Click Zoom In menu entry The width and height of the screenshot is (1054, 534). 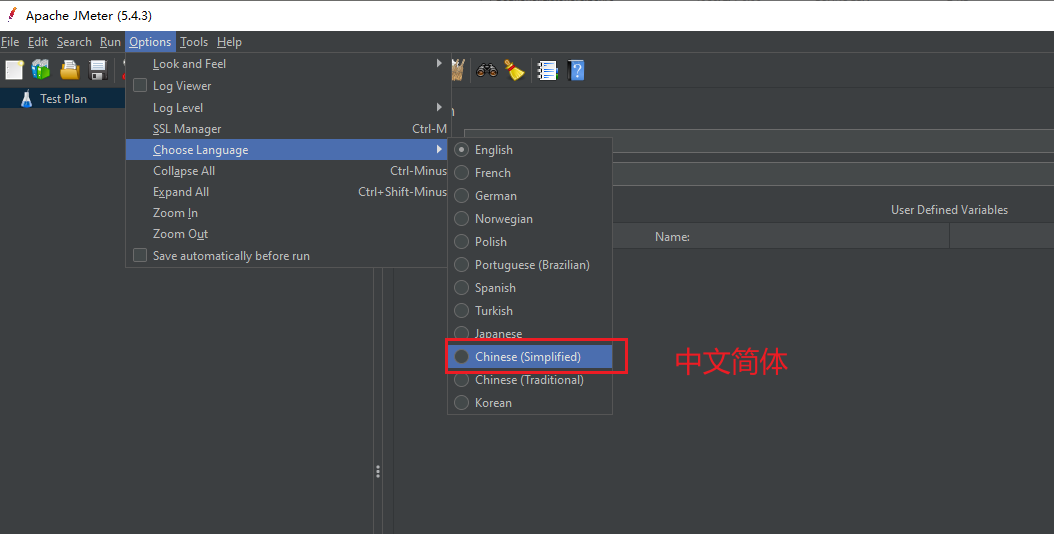pyautogui.click(x=286, y=213)
